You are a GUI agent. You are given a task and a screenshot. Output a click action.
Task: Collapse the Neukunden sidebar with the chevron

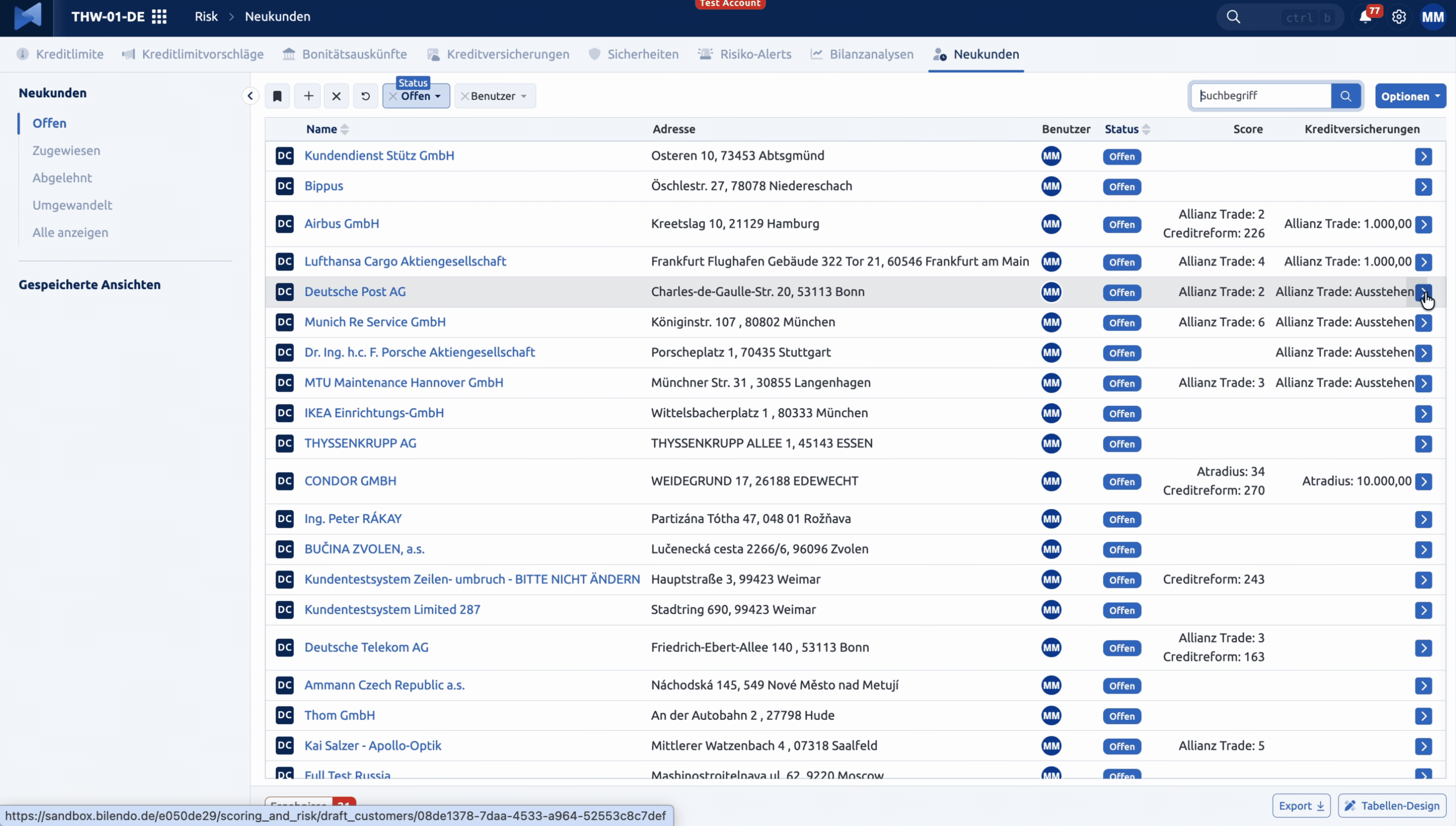(250, 96)
